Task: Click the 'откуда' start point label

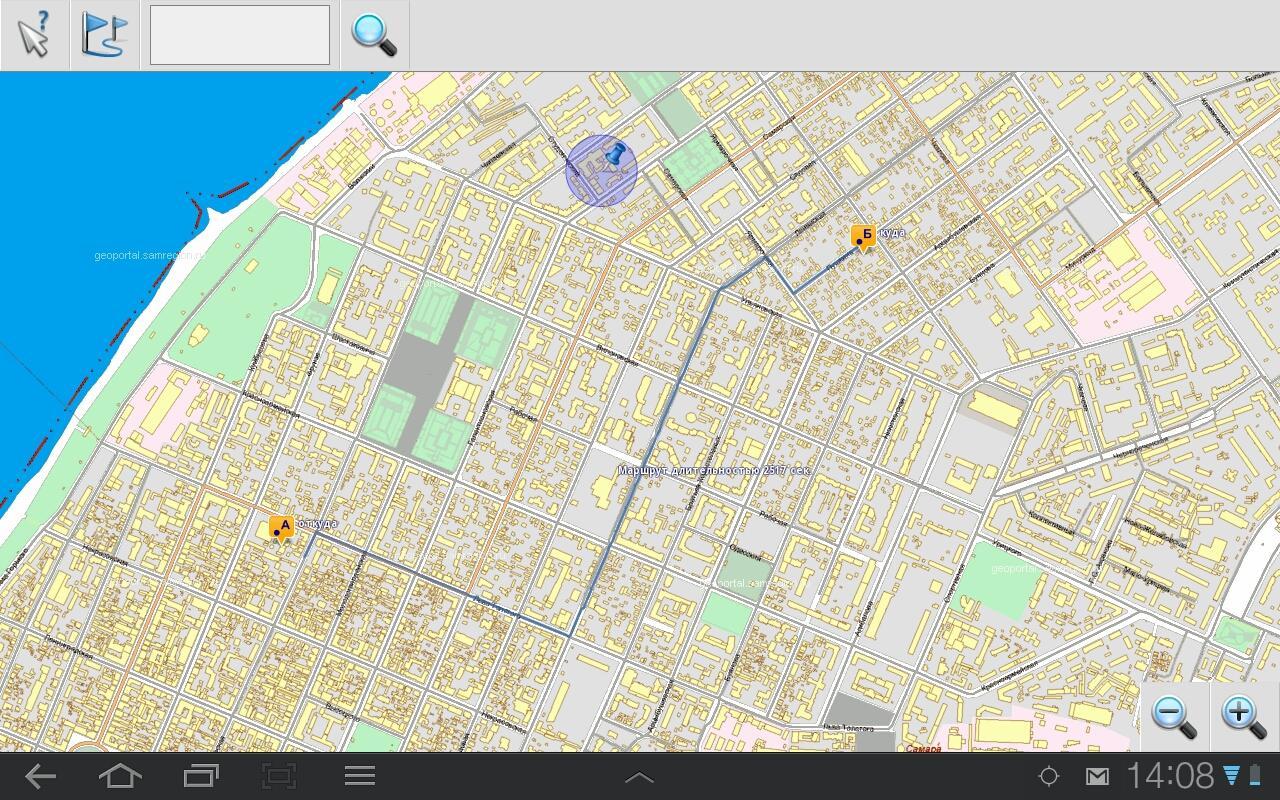Action: click(316, 524)
